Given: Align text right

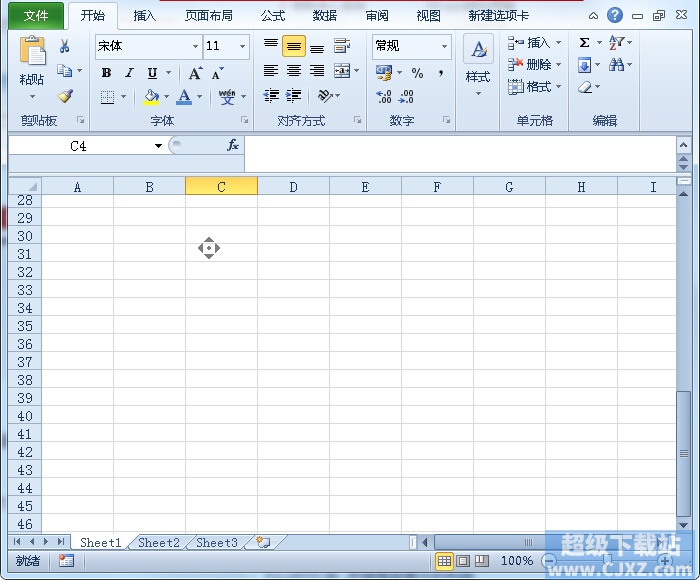Looking at the screenshot, I should (x=317, y=71).
